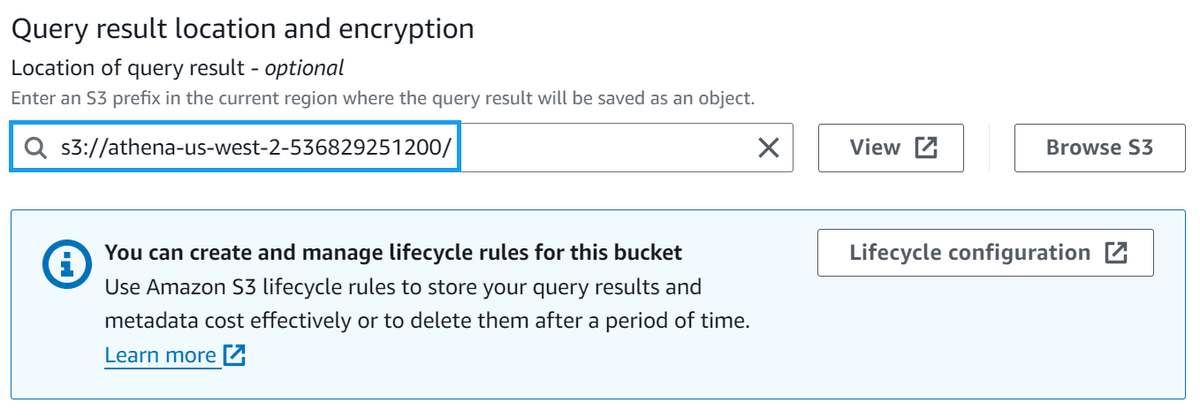Open the Browse S3 dialog
Viewport: 1200px width, 418px height.
tap(1099, 148)
